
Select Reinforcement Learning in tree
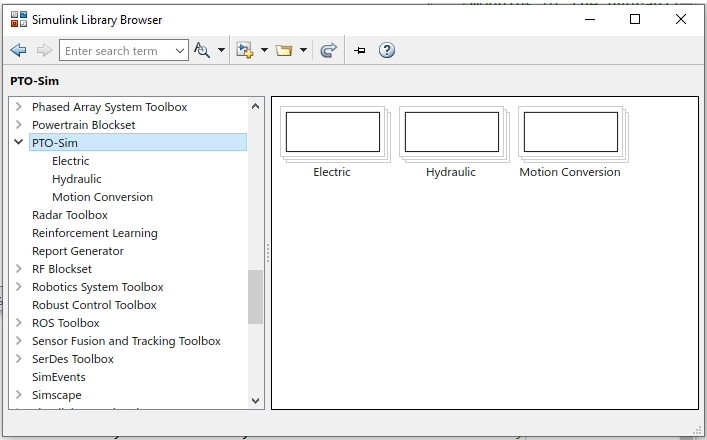click(x=95, y=233)
